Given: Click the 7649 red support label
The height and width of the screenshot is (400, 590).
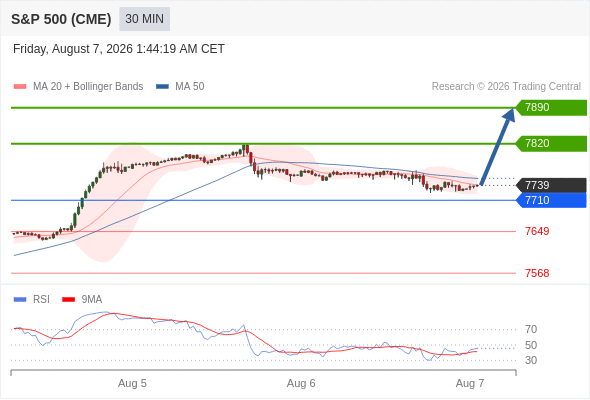Looking at the screenshot, I should pos(537,231).
